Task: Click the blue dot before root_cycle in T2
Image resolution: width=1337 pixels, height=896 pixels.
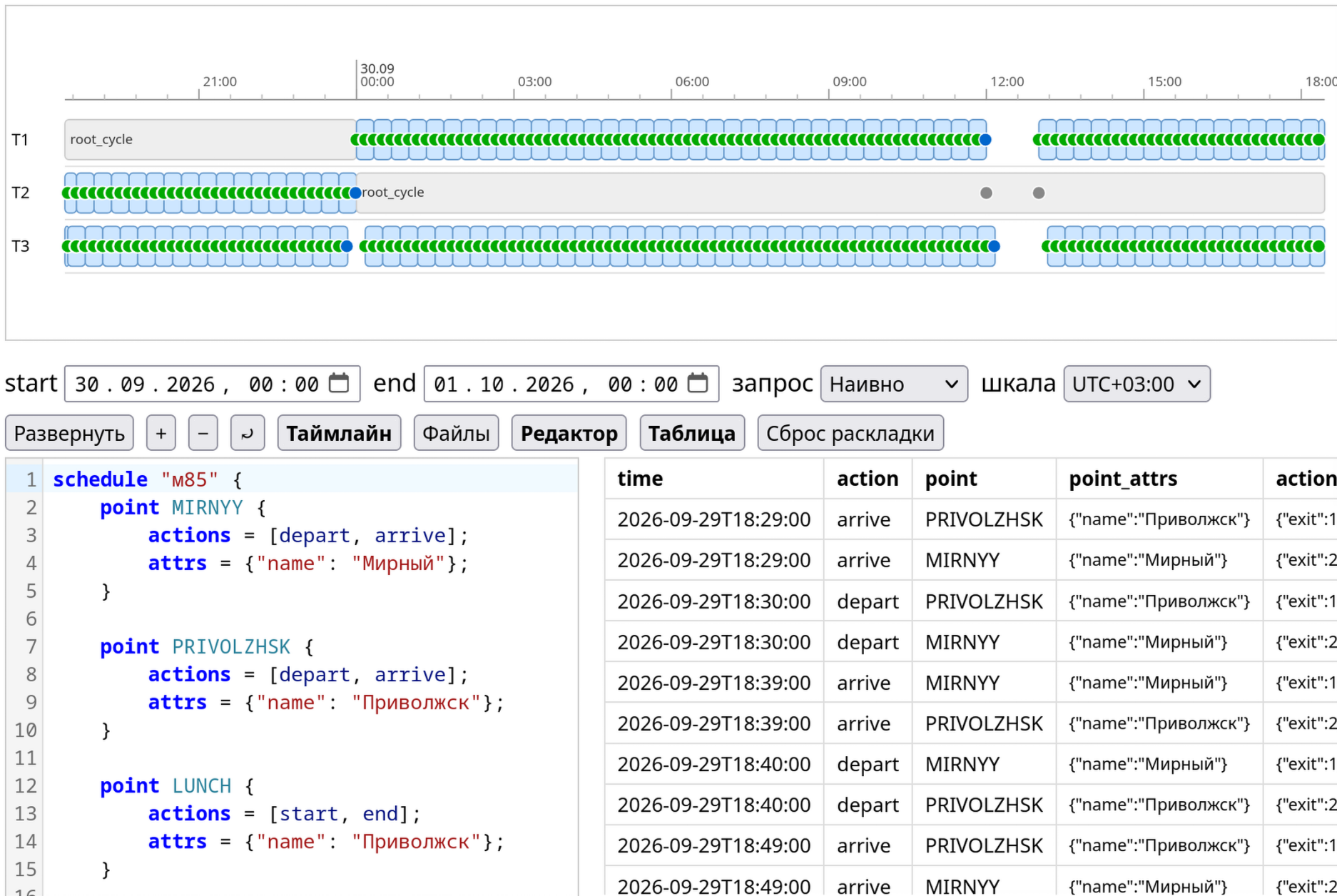Action: click(355, 193)
